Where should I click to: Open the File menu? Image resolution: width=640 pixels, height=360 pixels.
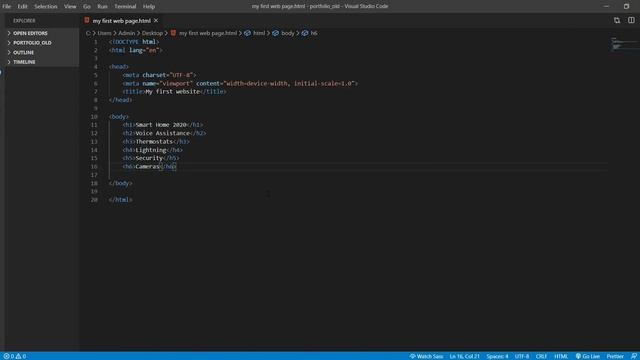tap(7, 7)
